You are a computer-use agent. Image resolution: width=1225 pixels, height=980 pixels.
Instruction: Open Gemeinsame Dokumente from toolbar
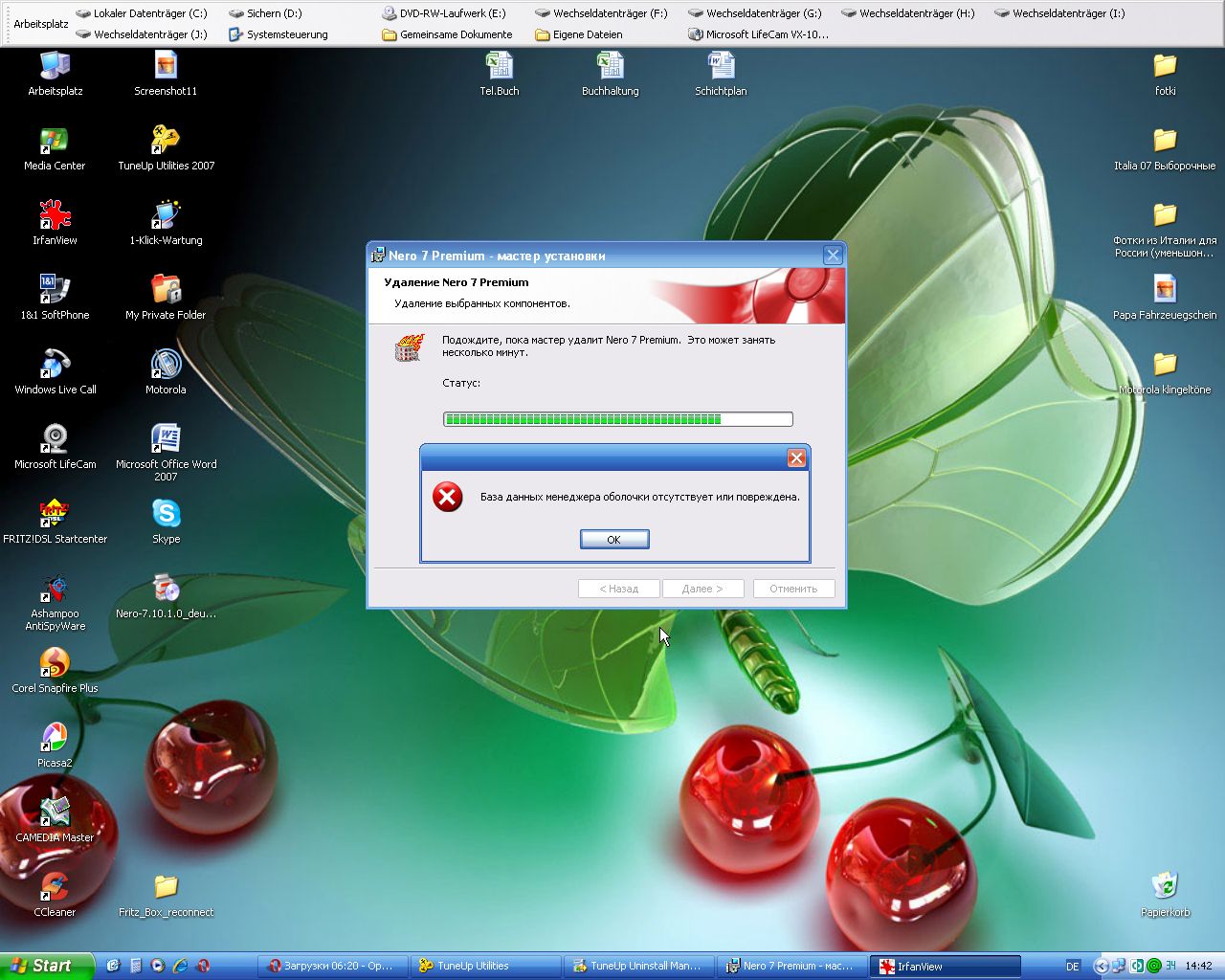coord(447,34)
